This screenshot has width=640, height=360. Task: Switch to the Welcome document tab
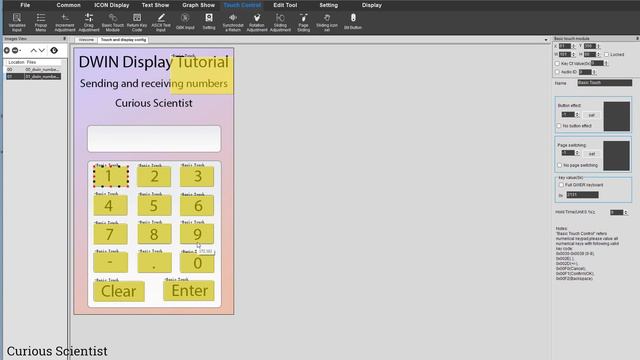[x=86, y=40]
